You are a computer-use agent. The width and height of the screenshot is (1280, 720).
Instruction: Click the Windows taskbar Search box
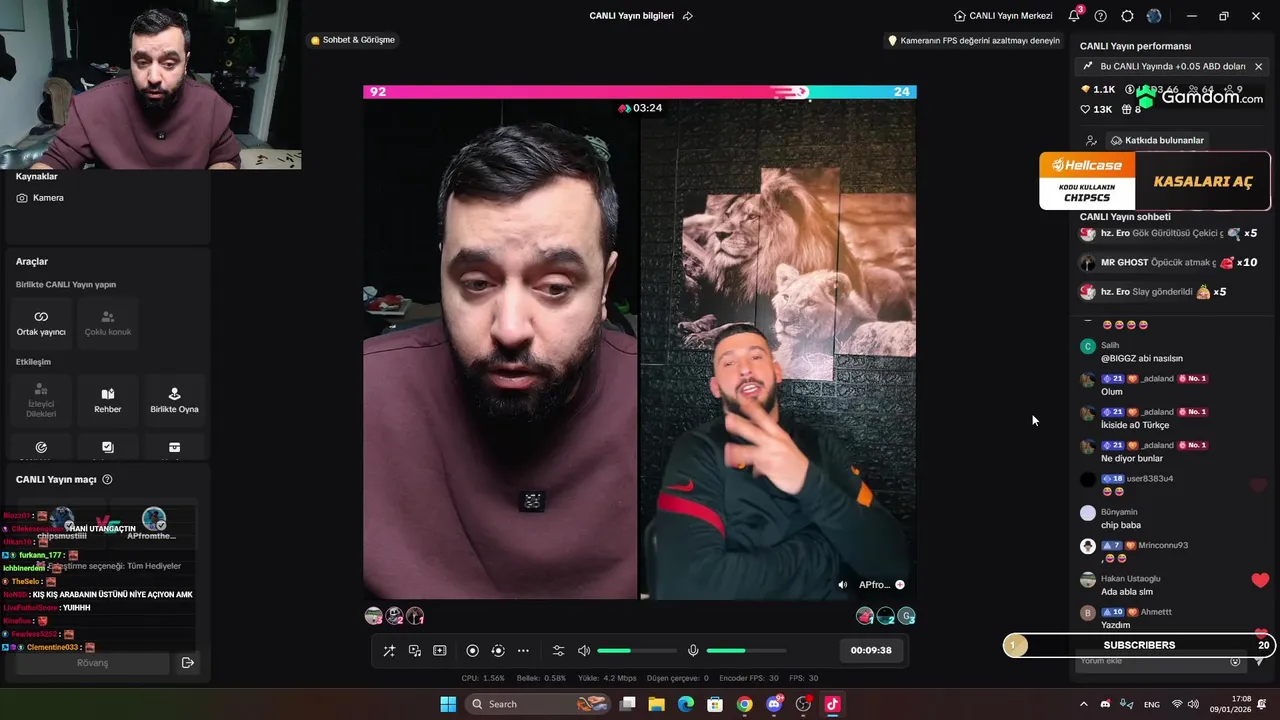pos(538,704)
